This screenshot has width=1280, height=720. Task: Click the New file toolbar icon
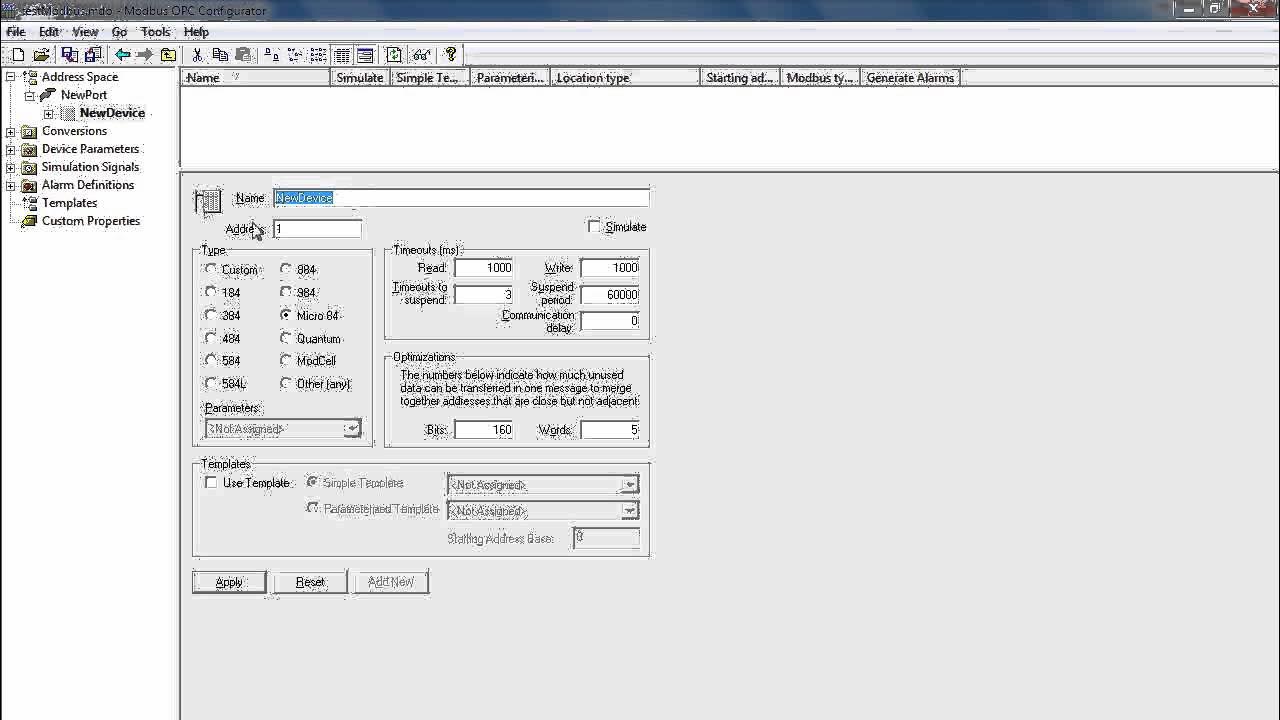18,55
